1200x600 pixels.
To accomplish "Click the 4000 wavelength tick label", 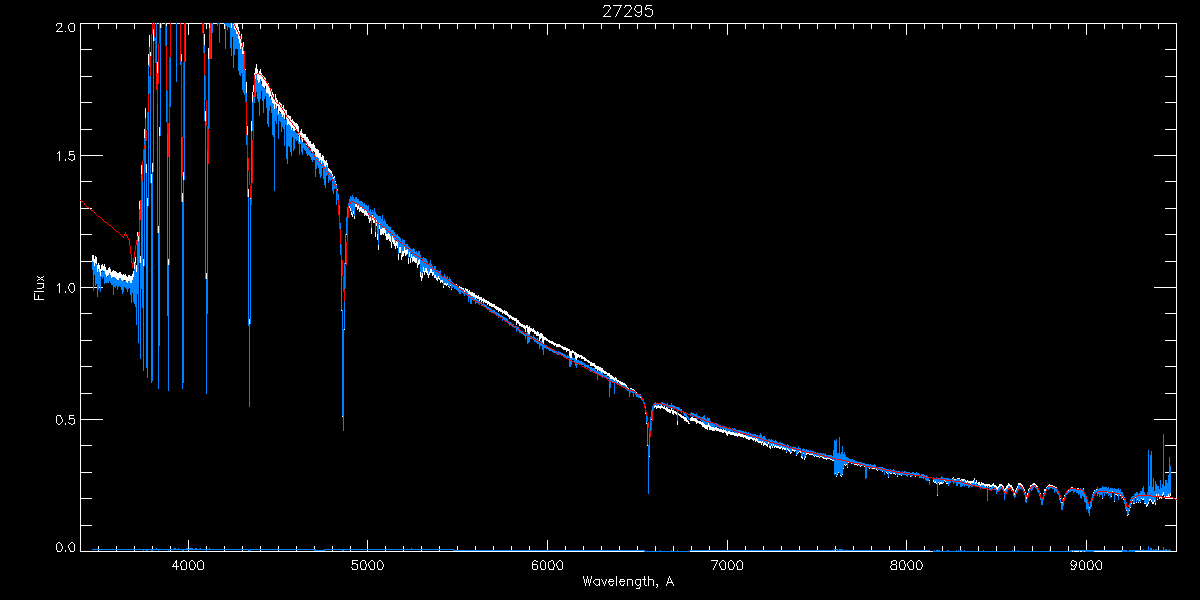I will click(x=188, y=565).
